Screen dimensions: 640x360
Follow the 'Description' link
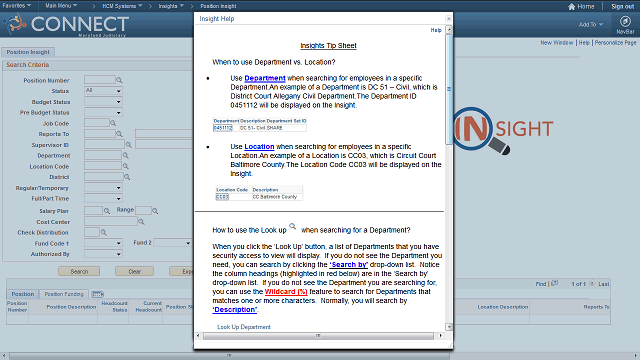(235, 309)
